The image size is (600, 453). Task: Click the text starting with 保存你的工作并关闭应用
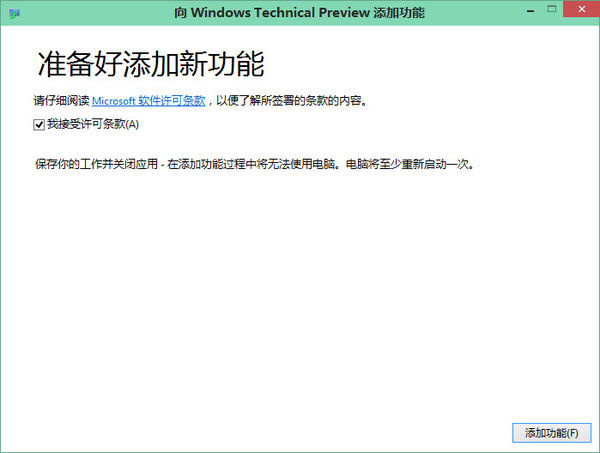click(254, 164)
